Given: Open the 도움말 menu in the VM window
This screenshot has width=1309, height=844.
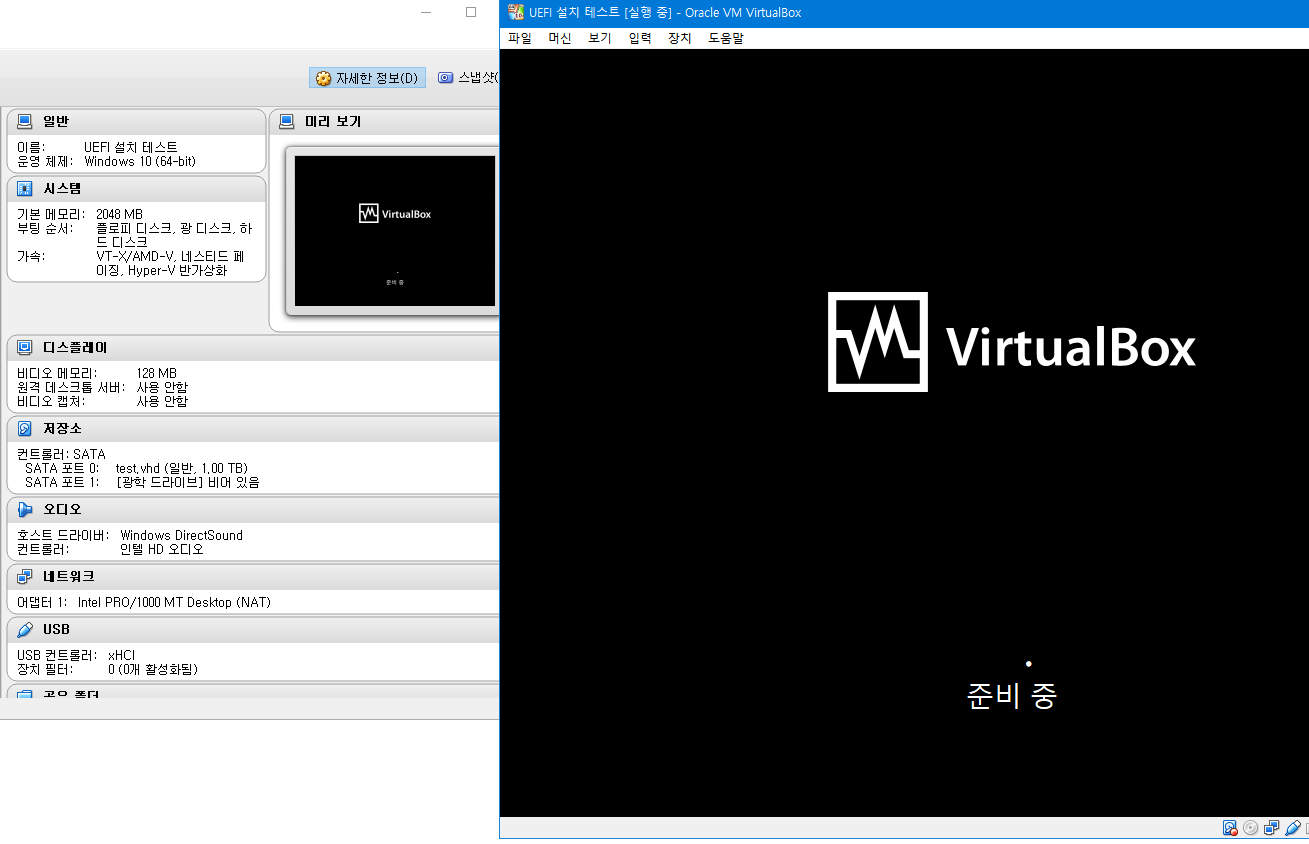Looking at the screenshot, I should tap(726, 38).
